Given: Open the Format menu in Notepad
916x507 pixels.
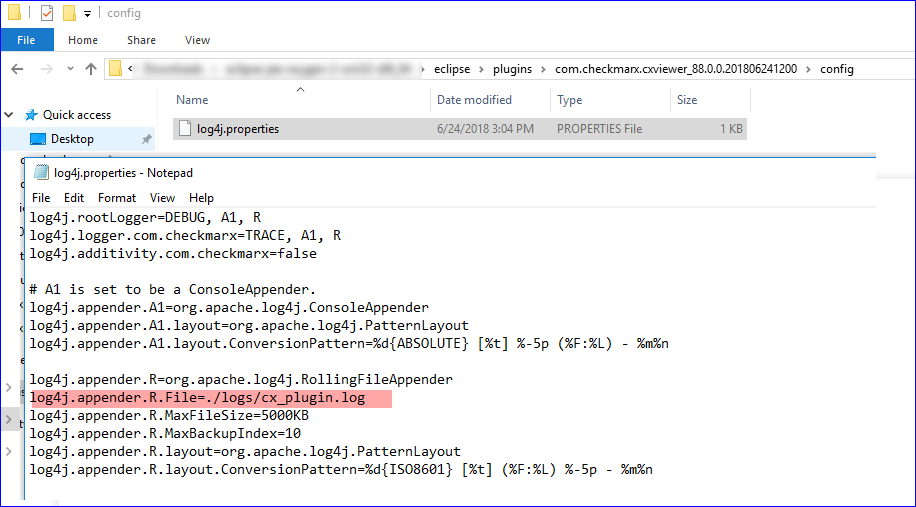Looking at the screenshot, I should tap(117, 198).
